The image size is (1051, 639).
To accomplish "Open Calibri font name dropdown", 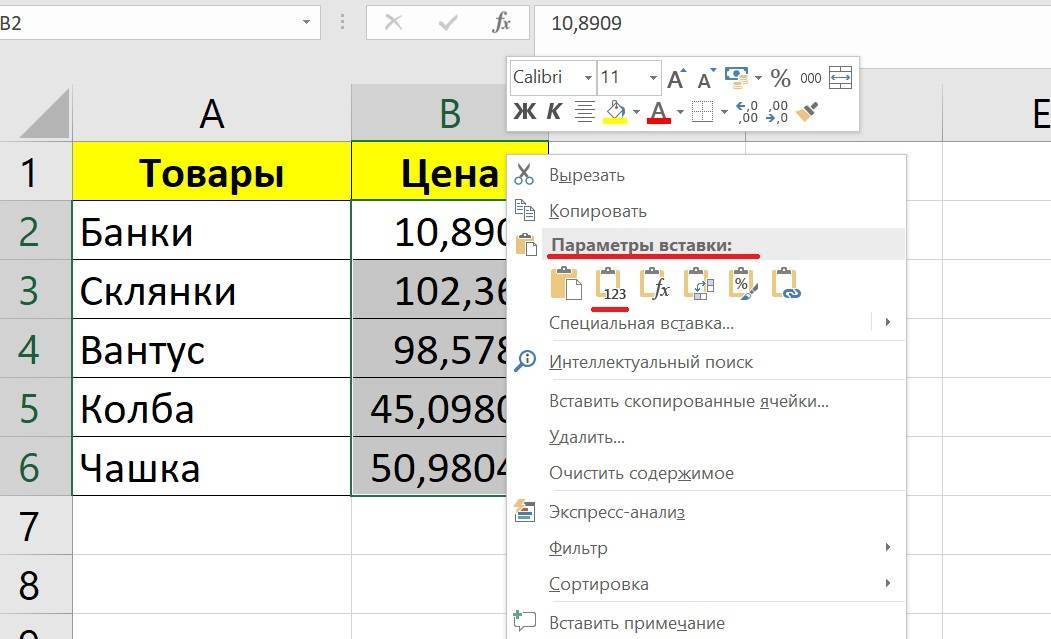I will pos(587,78).
